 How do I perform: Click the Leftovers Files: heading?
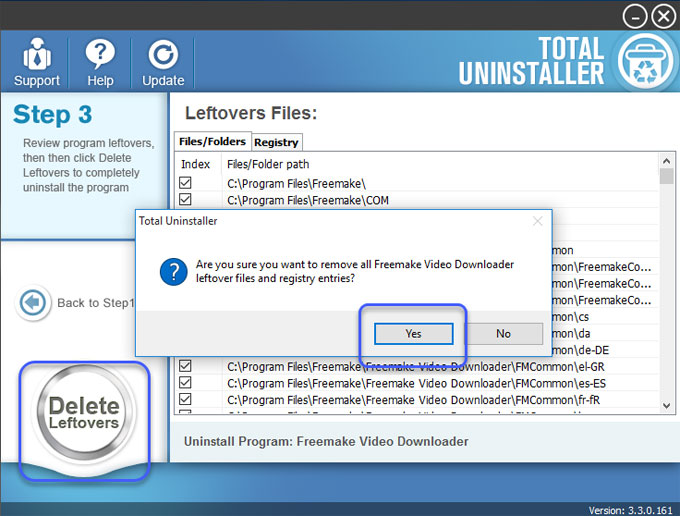pos(251,113)
